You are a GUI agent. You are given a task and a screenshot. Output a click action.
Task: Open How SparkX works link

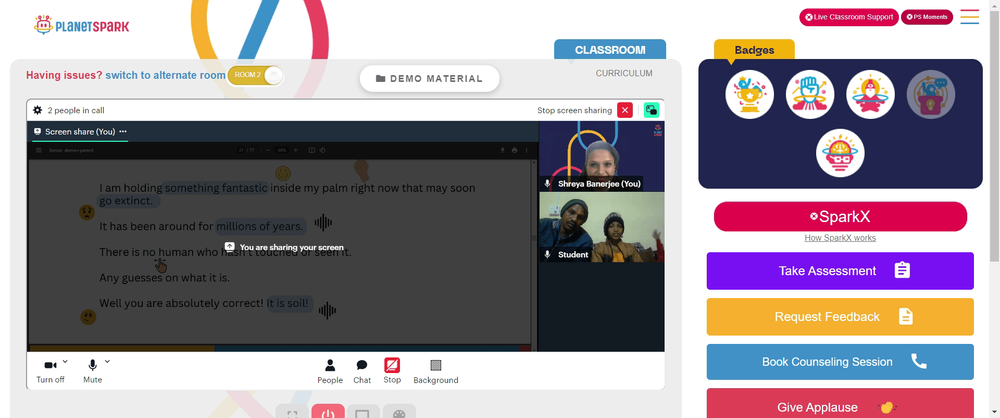(x=840, y=238)
